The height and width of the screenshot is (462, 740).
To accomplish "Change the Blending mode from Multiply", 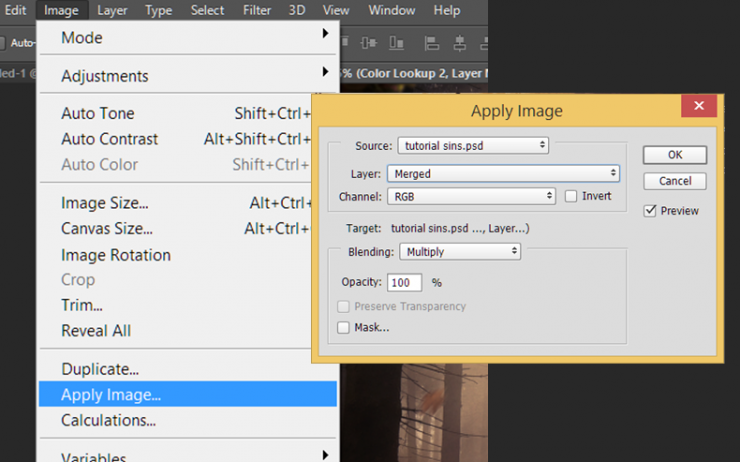I will [x=460, y=252].
